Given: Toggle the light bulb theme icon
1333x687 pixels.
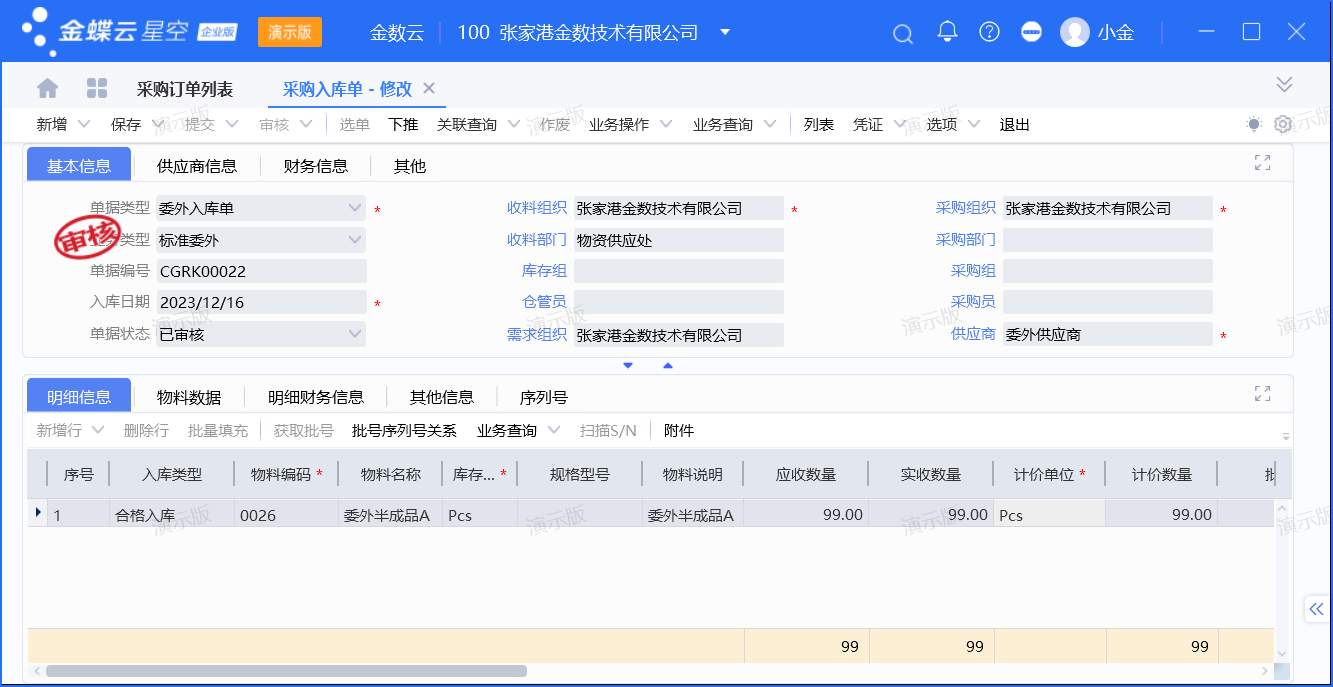Looking at the screenshot, I should [x=1254, y=124].
